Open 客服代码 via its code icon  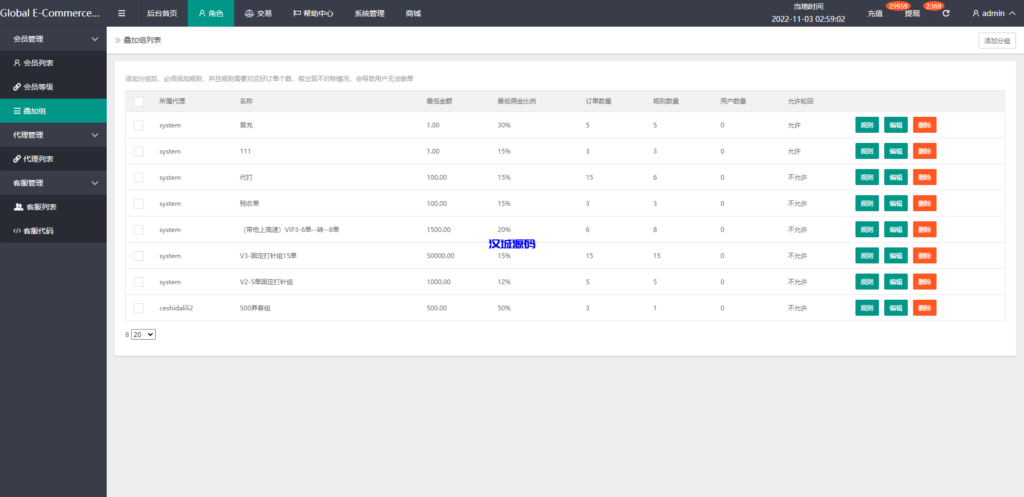pos(17,231)
